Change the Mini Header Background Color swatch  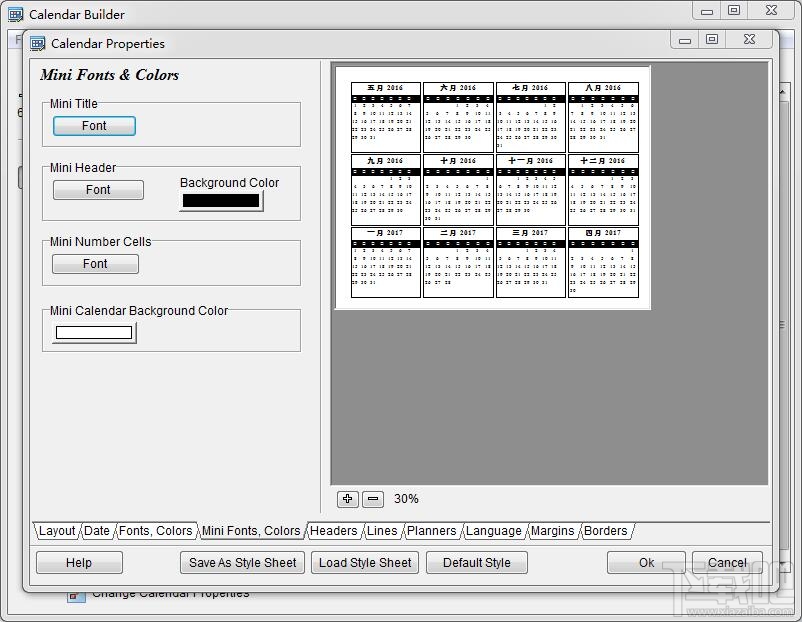[220, 199]
